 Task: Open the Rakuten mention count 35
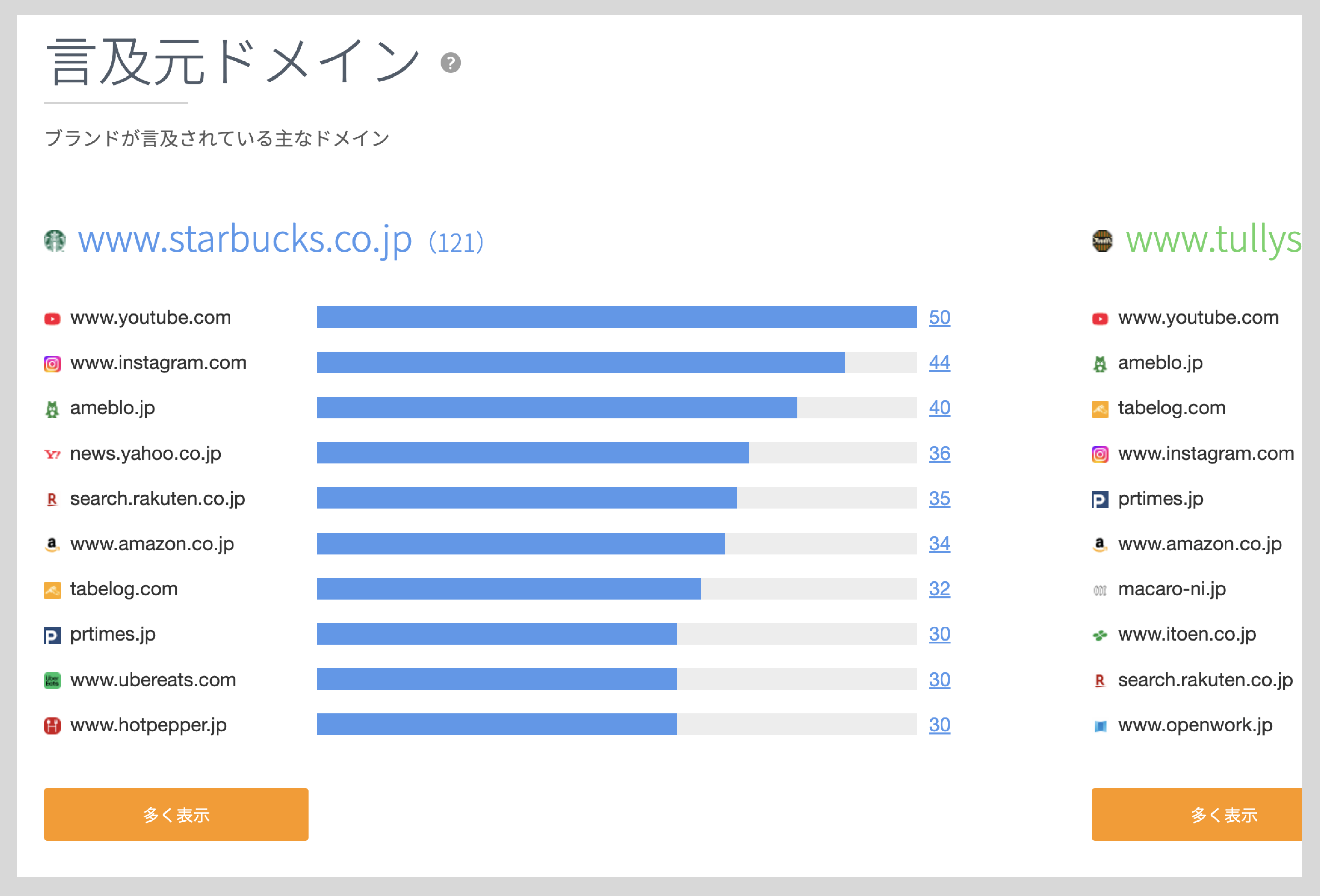click(940, 498)
